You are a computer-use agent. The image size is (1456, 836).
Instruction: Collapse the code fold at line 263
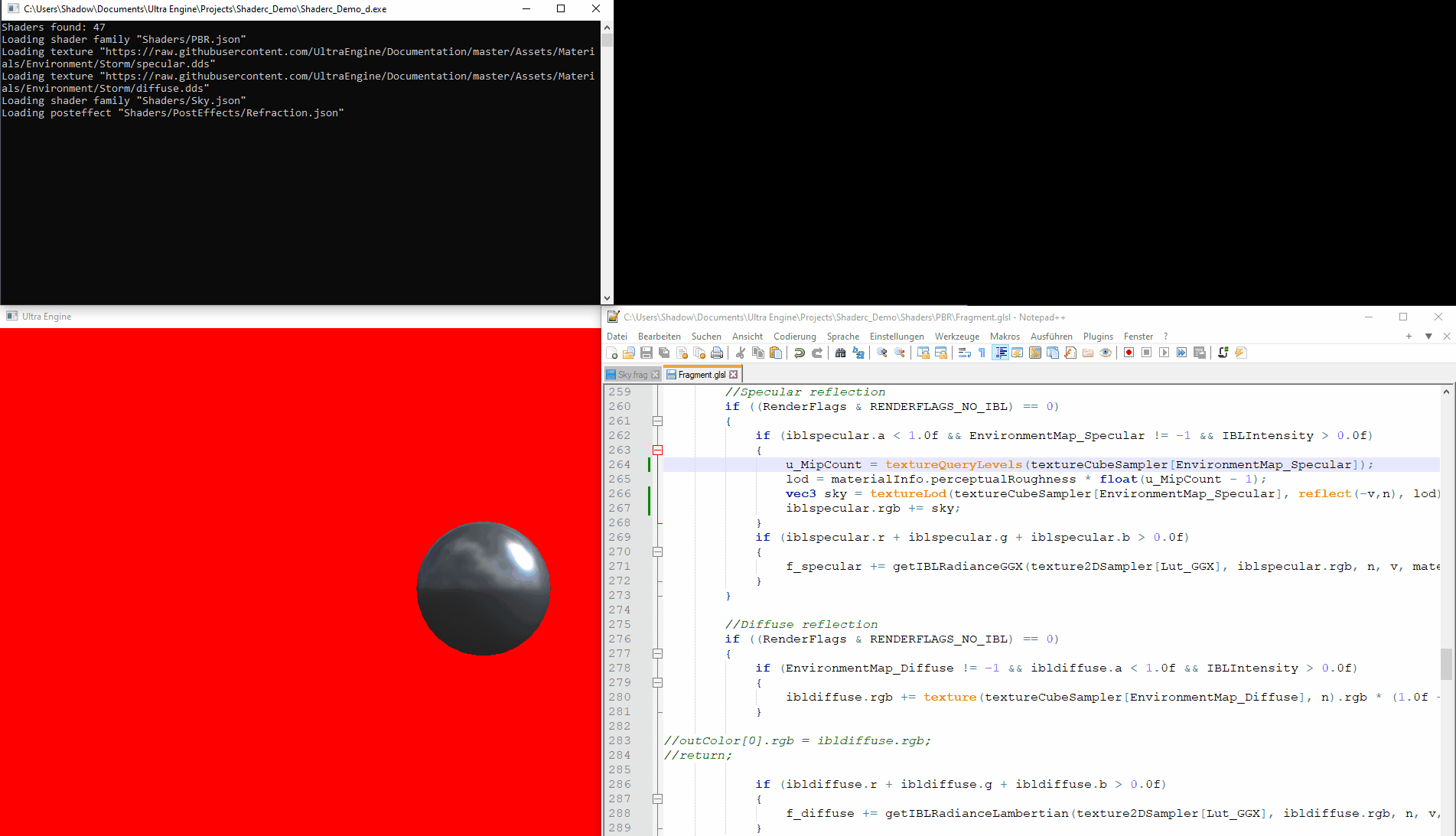(x=657, y=450)
